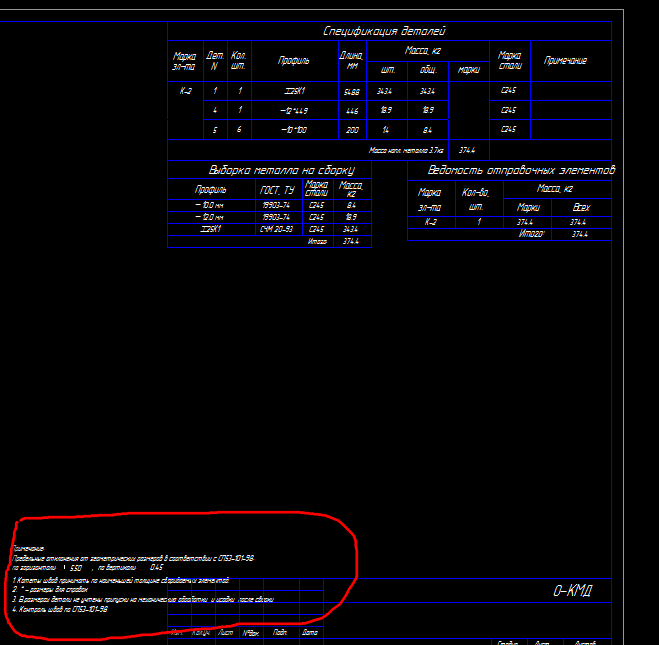The height and width of the screenshot is (645, 659).
Task: Pick profile 'I25K1' in specification table
Action: pos(295,91)
